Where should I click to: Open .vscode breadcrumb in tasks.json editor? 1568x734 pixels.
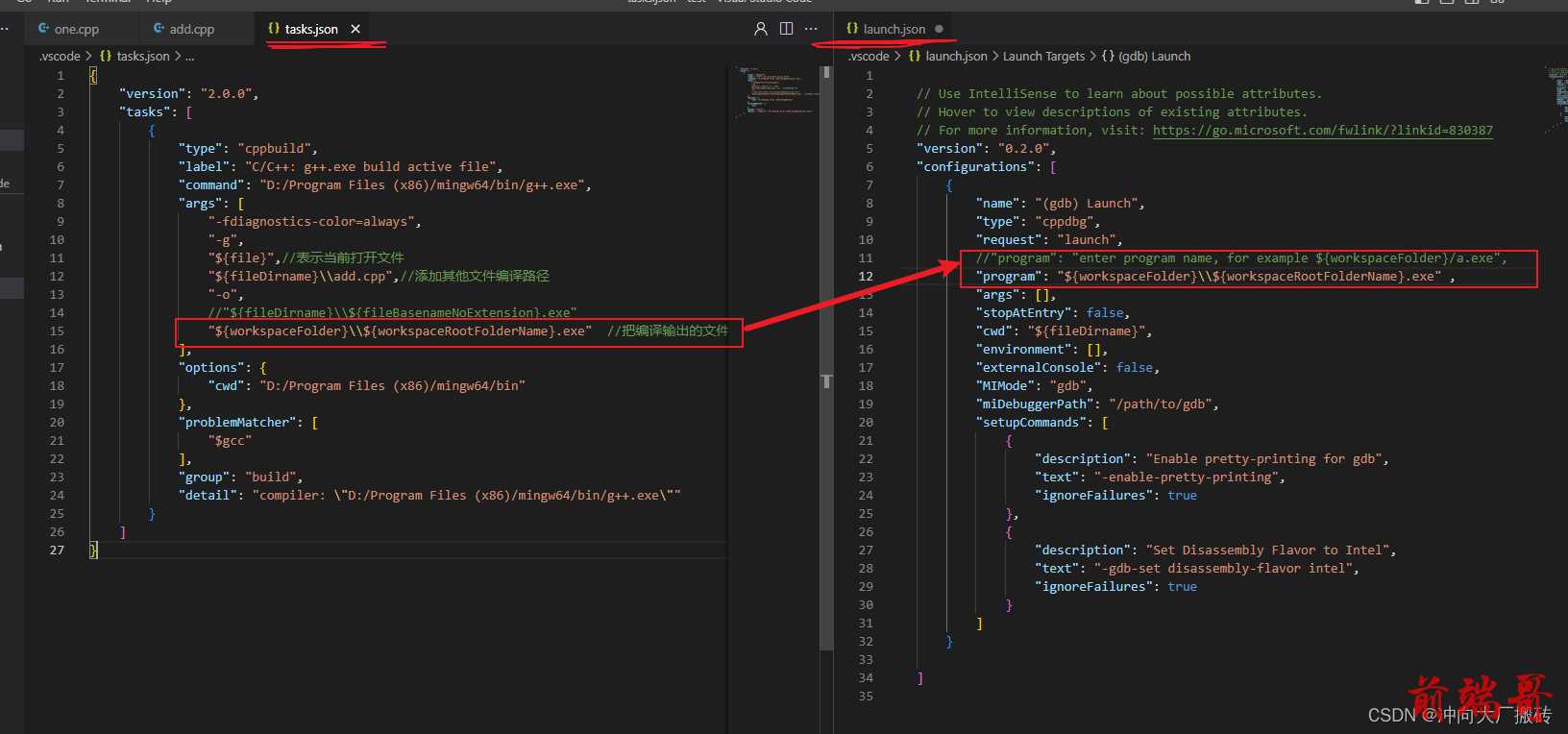[60, 57]
